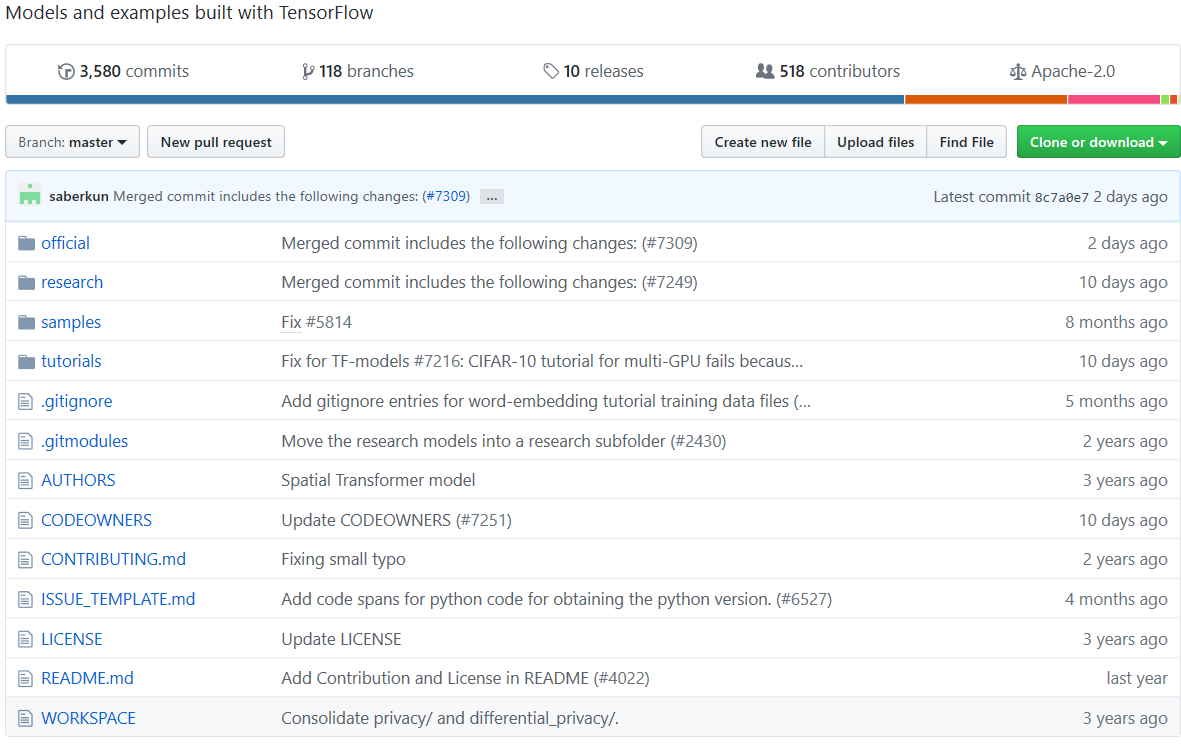This screenshot has width=1181, height=744.
Task: Open the Branch: master dropdown
Action: [72, 142]
